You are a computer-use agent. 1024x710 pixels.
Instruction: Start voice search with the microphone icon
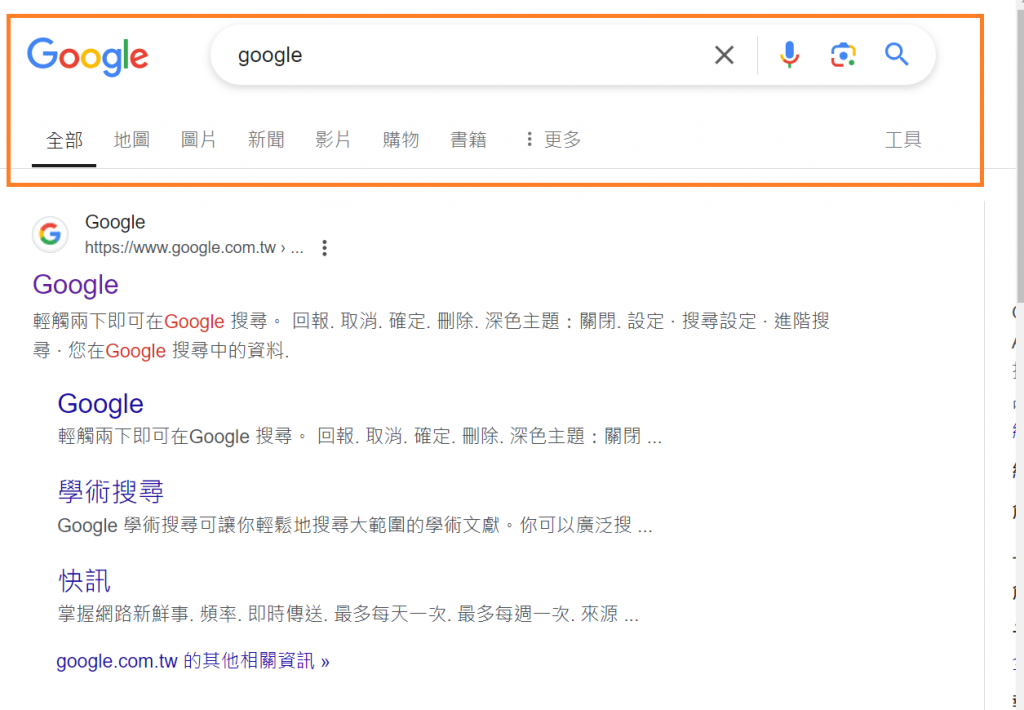(x=790, y=55)
